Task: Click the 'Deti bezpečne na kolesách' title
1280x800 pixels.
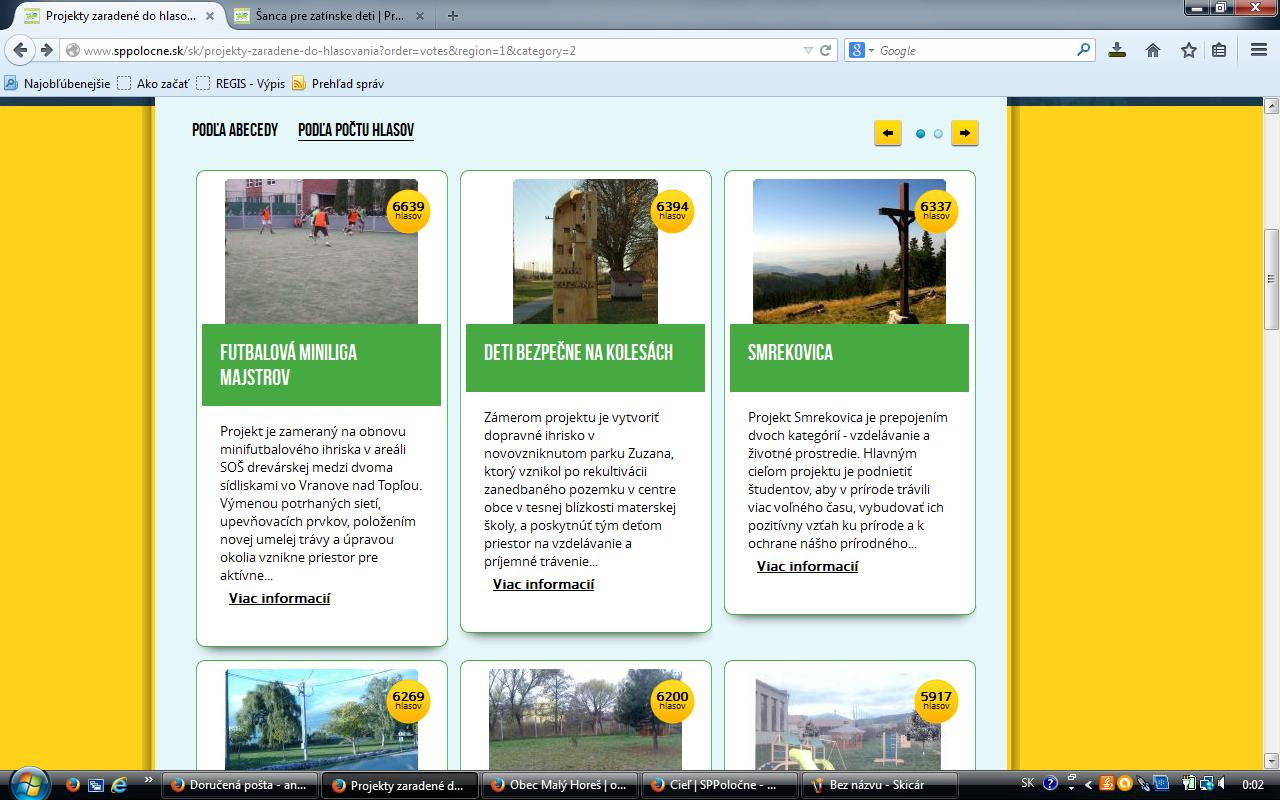Action: tap(578, 352)
